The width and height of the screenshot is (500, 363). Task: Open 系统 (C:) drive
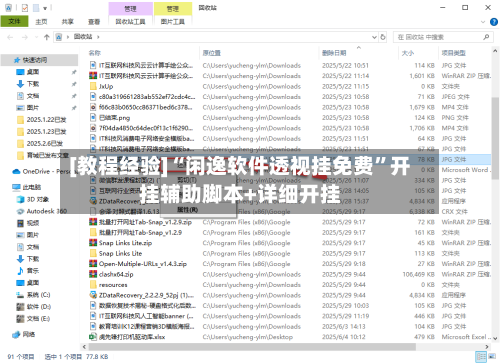pyautogui.click(x=38, y=295)
